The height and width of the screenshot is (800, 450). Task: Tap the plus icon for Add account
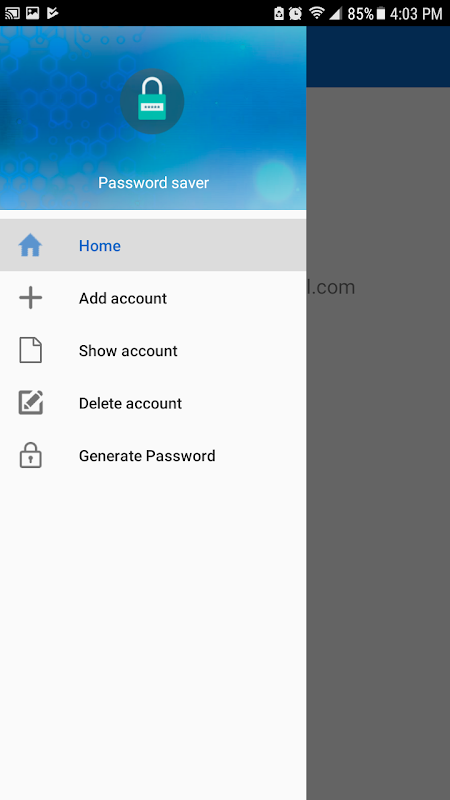coord(30,297)
